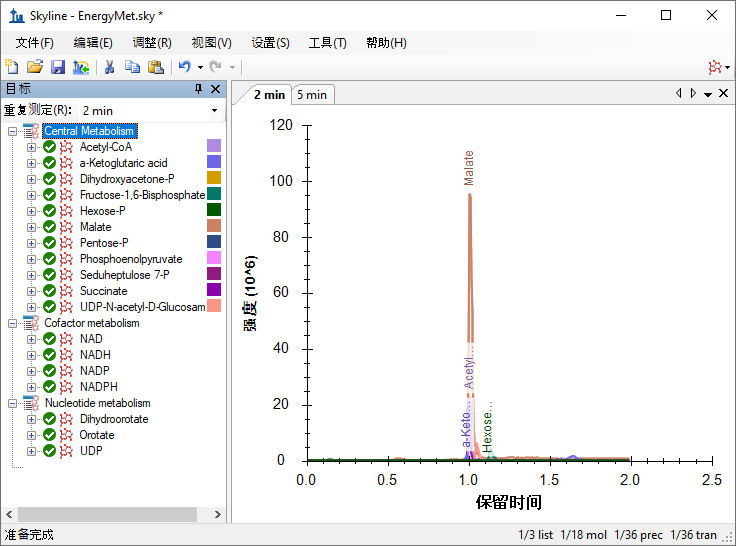Click the Import results toolbar icon
This screenshot has height=546, width=736.
pyautogui.click(x=81, y=67)
